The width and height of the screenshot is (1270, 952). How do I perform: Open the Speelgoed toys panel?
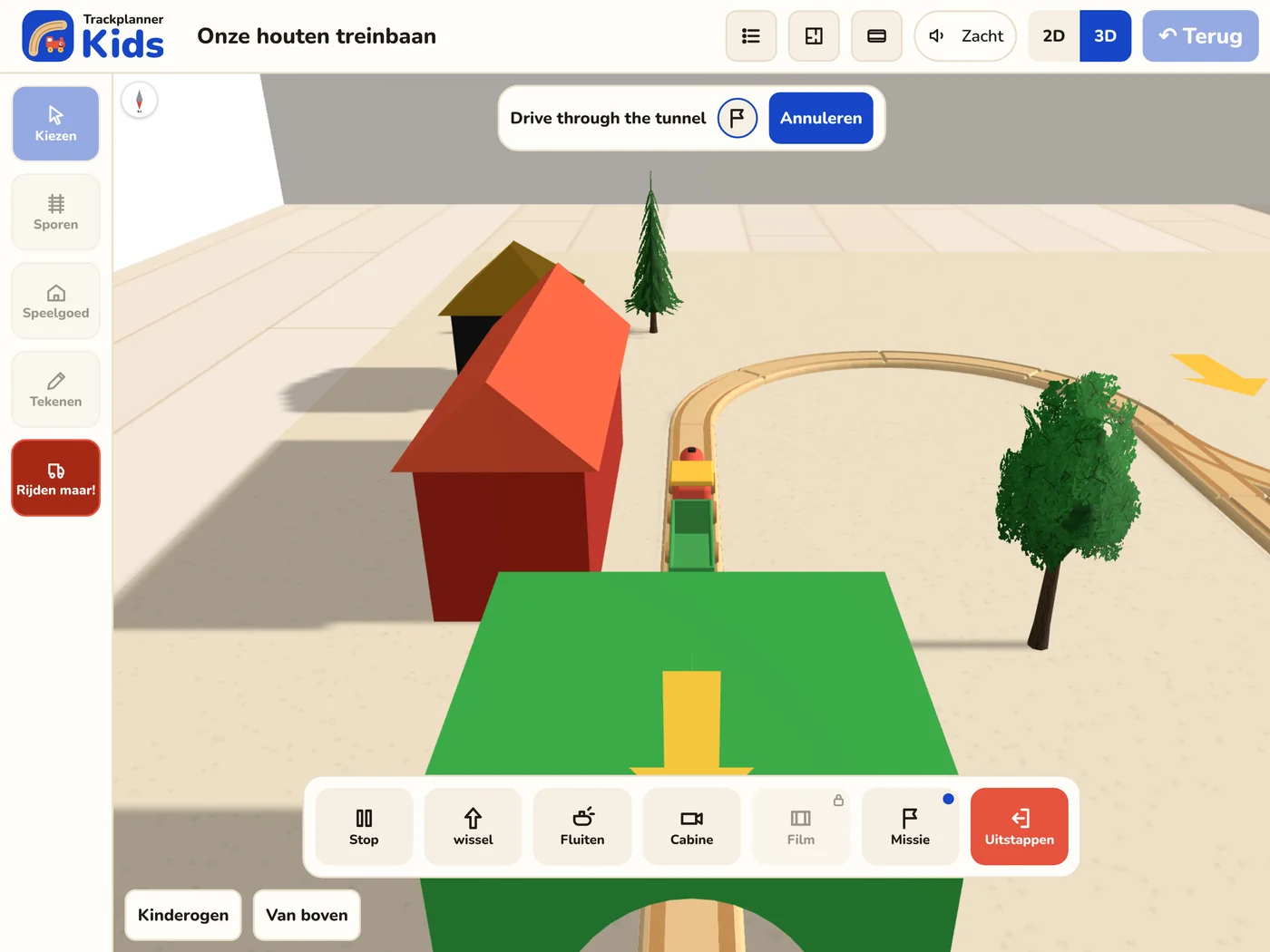tap(55, 301)
